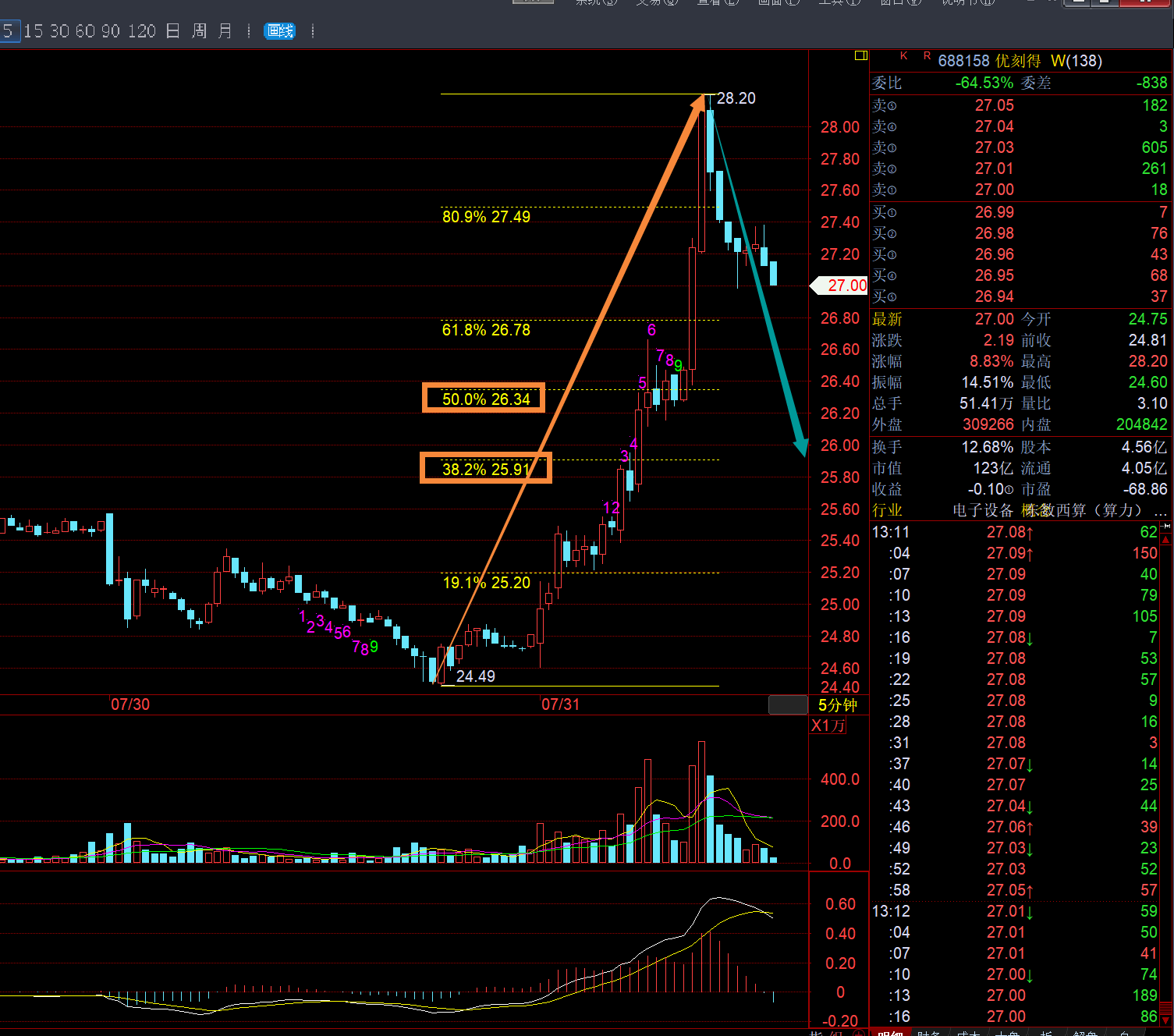The height and width of the screenshot is (1036, 1174).
Task: Click buy level 1 price 26.99
Action: 995,212
